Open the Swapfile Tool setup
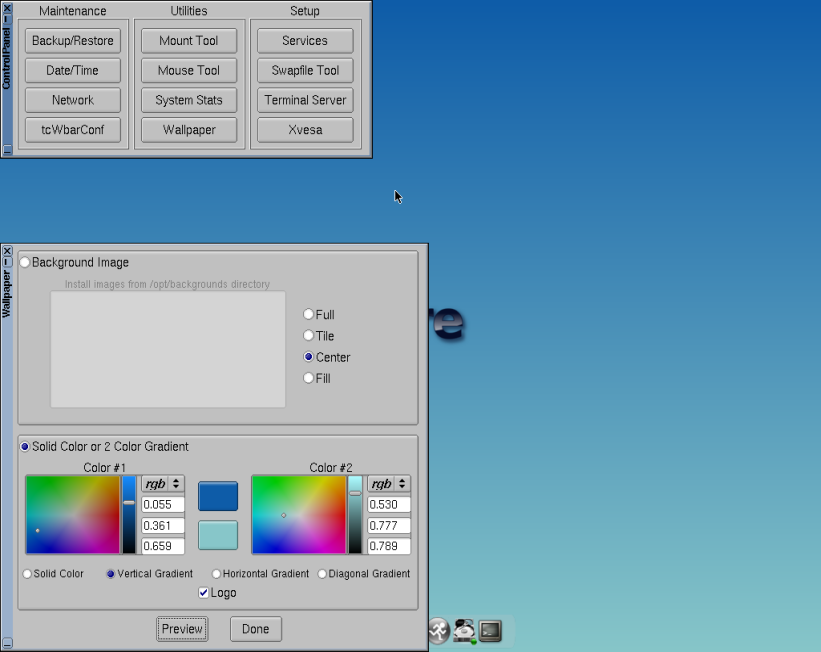Image resolution: width=821 pixels, height=652 pixels. 305,71
